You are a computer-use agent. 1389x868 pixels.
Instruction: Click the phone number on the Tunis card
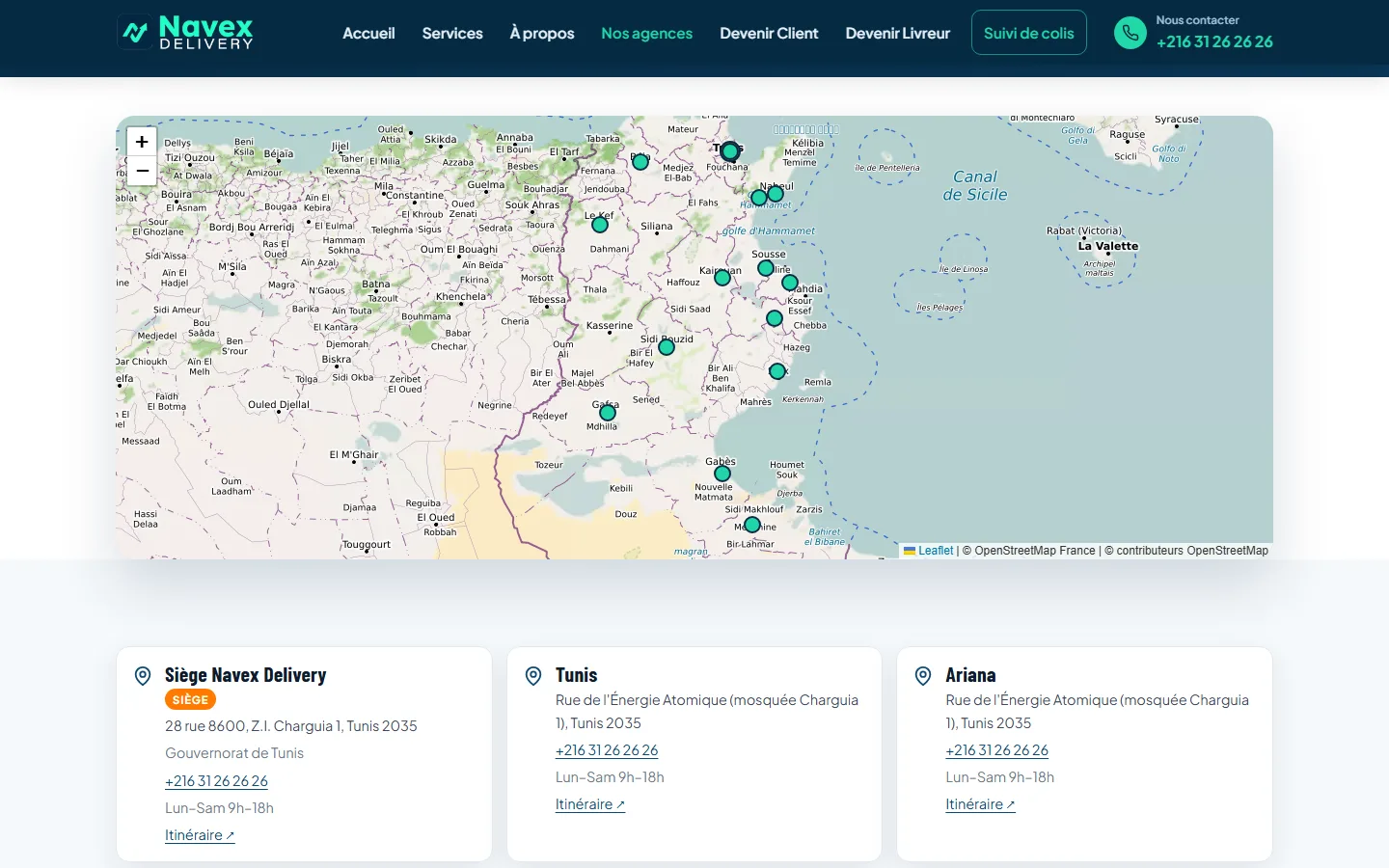tap(607, 750)
